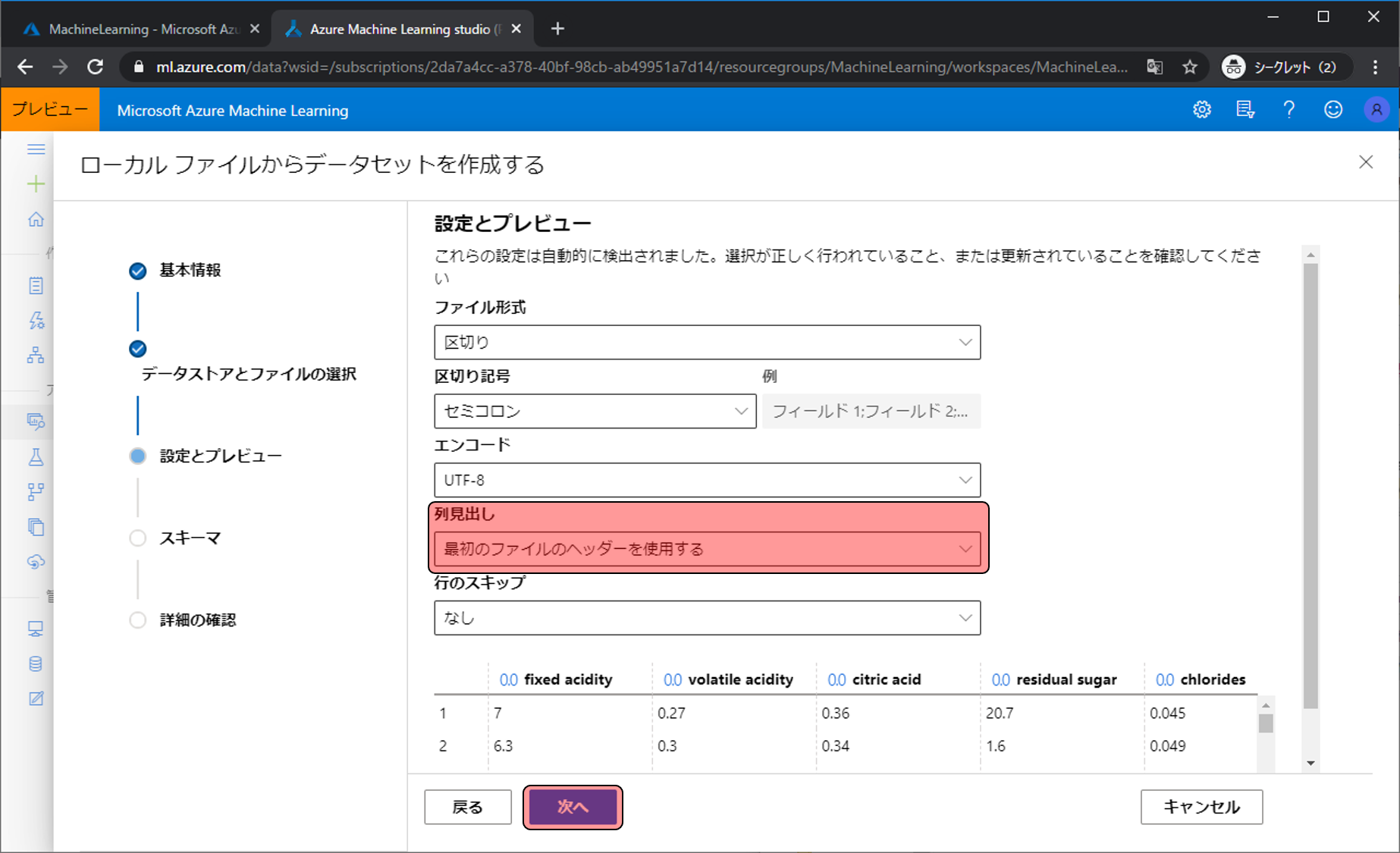Screen dimensions: 1400x853
Task: Click the experiments flask icon in sidebar
Action: [x=36, y=456]
